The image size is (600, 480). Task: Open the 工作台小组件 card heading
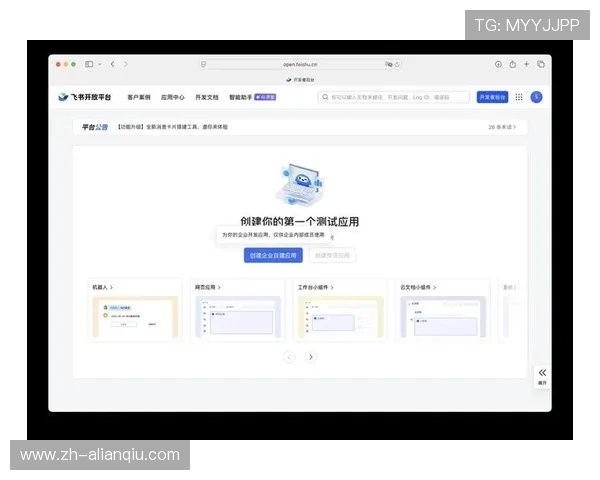316,287
